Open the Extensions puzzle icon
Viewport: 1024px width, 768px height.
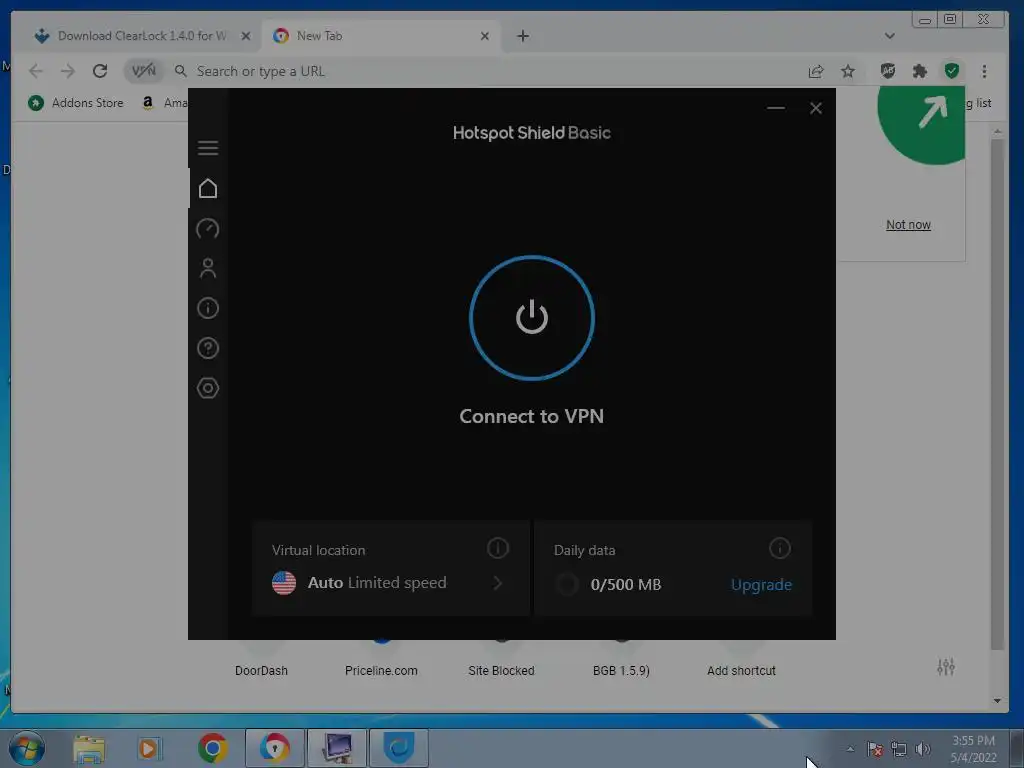tap(920, 71)
